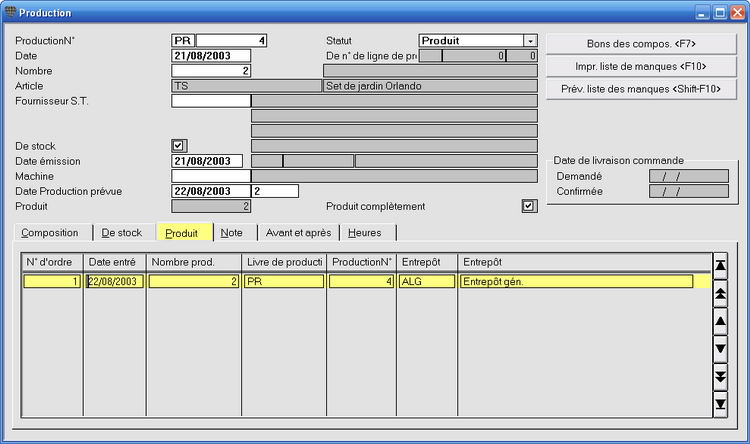Close the Production window
Image resolution: width=750 pixels, height=444 pixels.
[738, 12]
